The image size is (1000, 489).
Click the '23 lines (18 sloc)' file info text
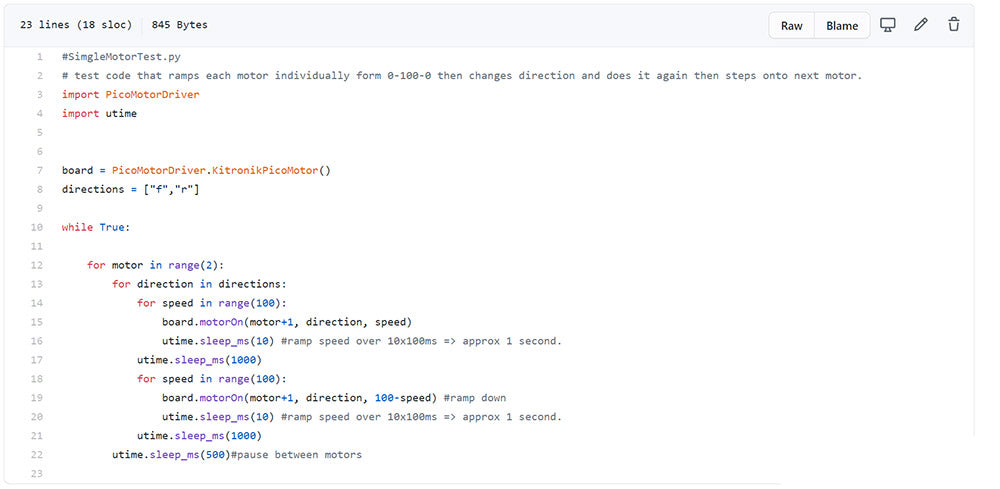click(76, 25)
